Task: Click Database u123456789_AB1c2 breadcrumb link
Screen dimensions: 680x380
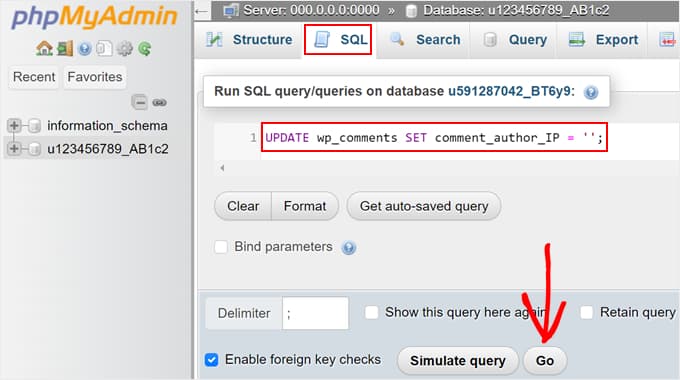Action: point(516,10)
